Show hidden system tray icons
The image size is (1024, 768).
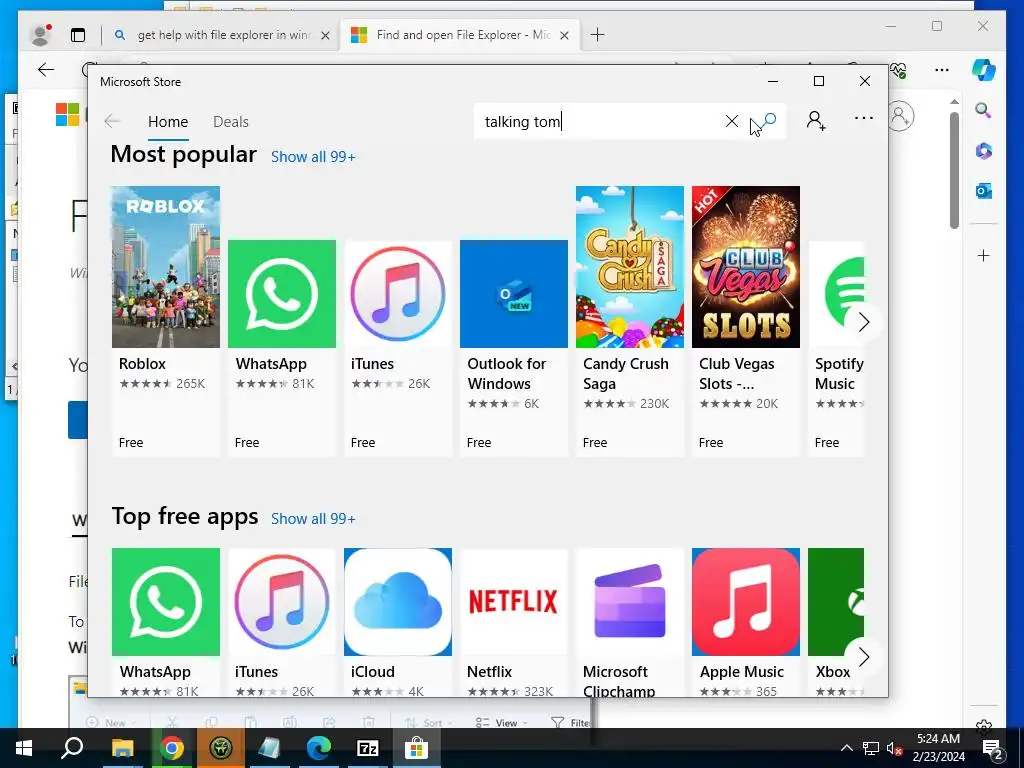tap(846, 748)
